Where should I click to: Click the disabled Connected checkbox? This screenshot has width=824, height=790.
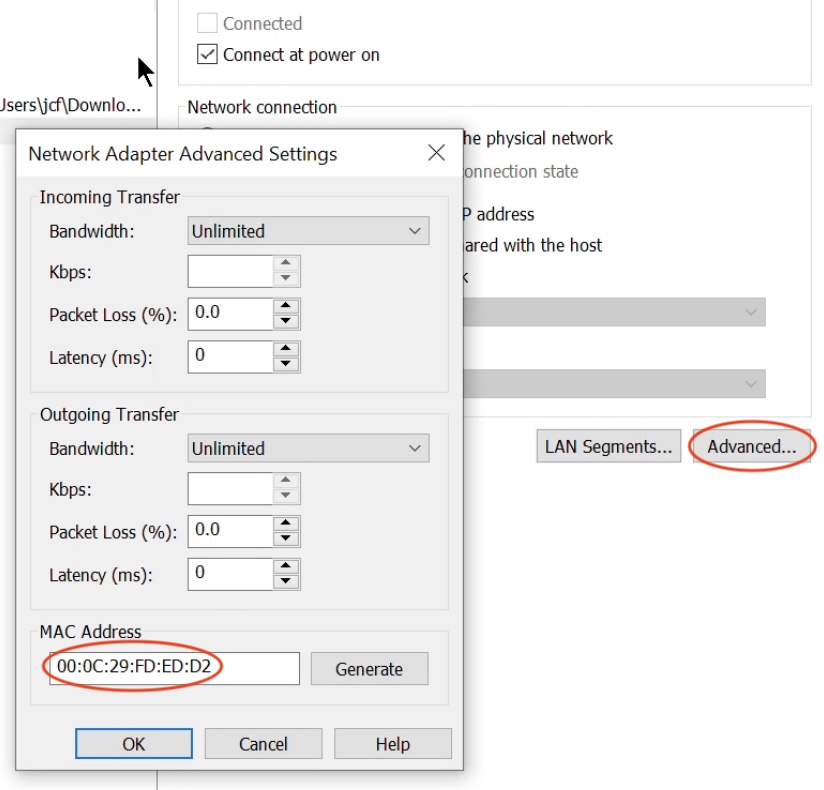point(207,23)
